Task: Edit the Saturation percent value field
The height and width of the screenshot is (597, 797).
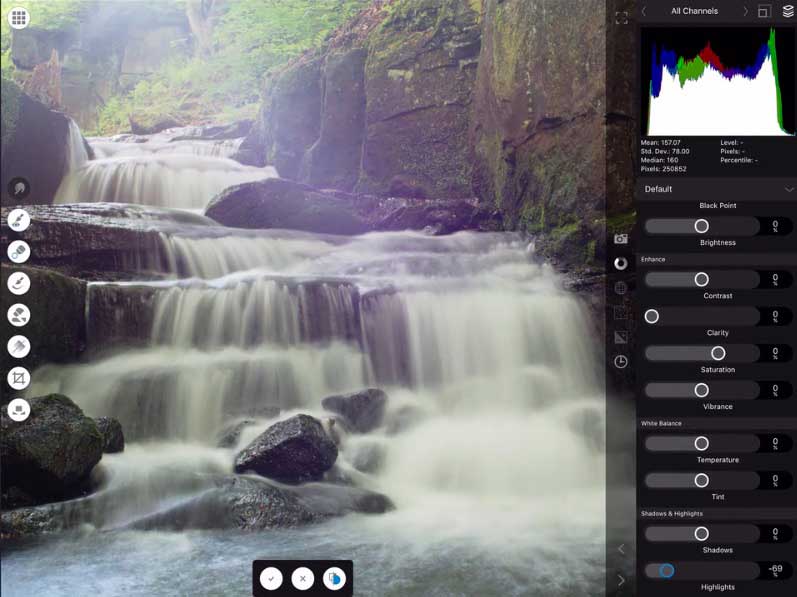Action: [776, 353]
